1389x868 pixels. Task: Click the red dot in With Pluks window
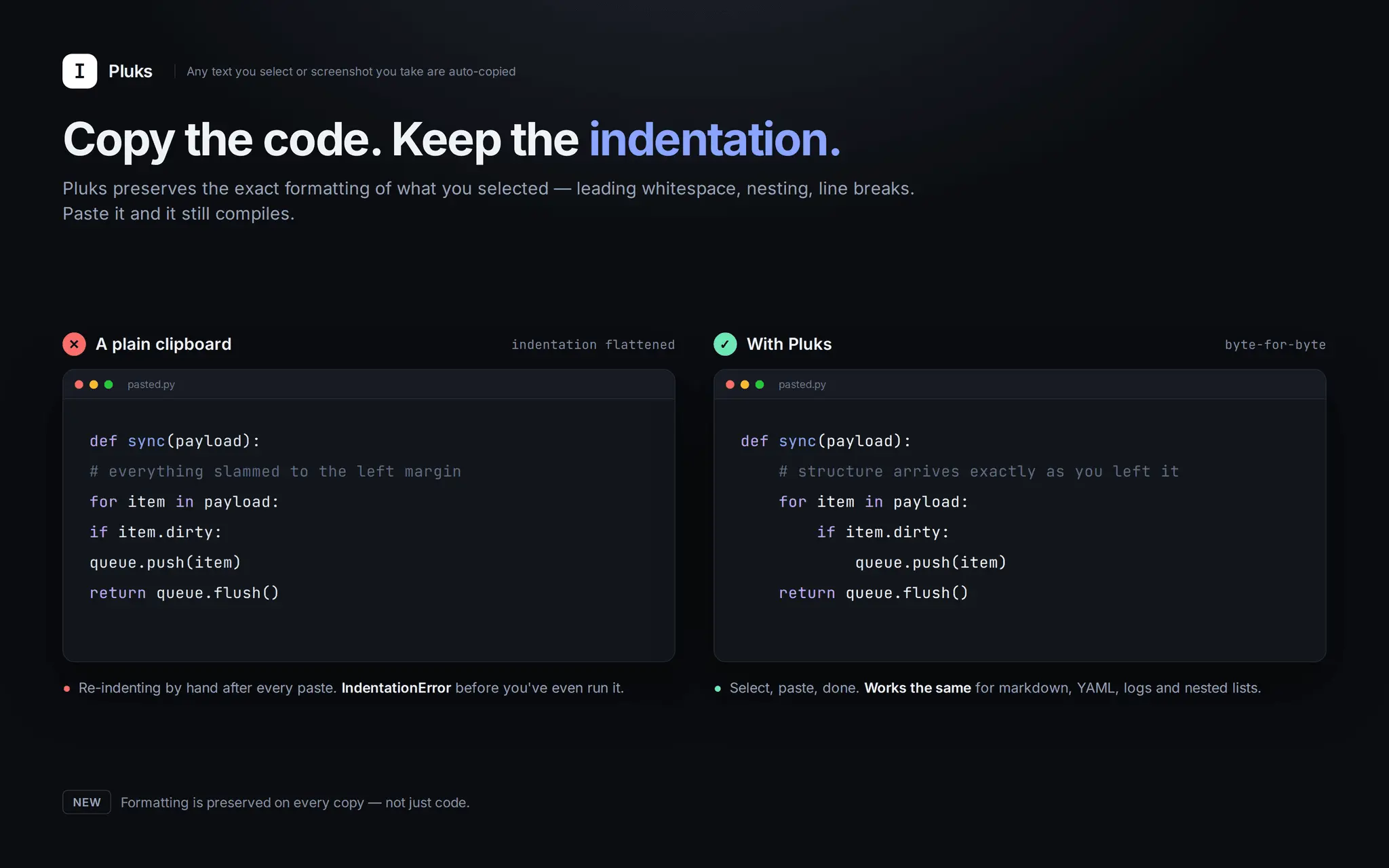[730, 384]
